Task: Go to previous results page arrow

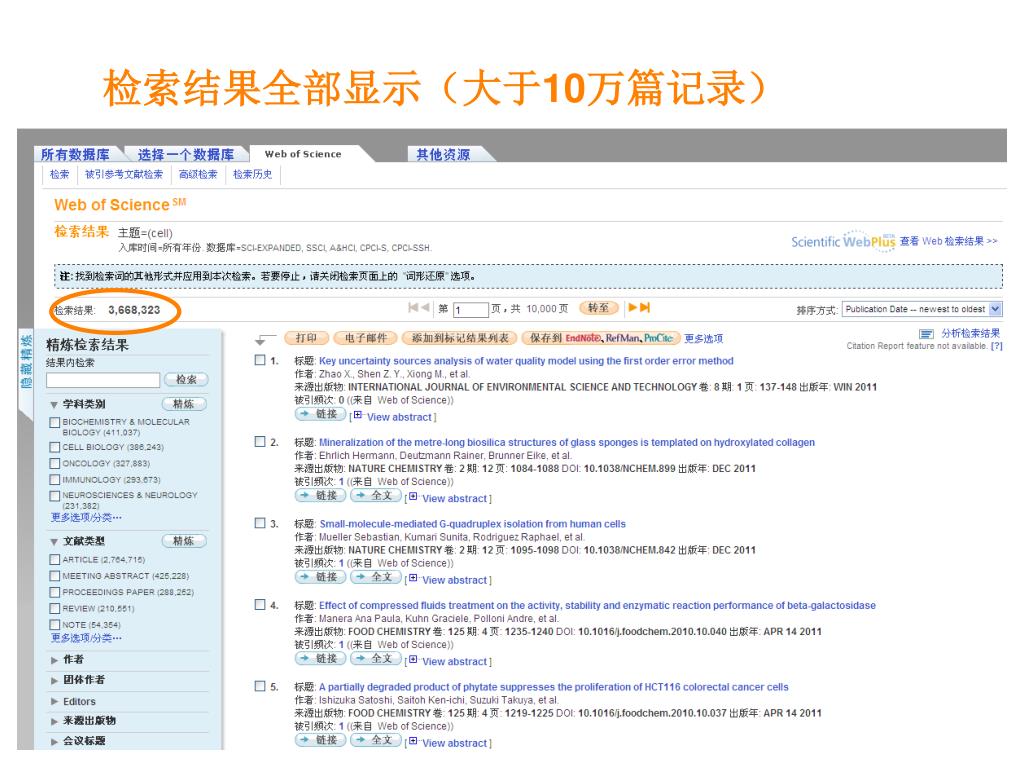Action: tap(425, 308)
